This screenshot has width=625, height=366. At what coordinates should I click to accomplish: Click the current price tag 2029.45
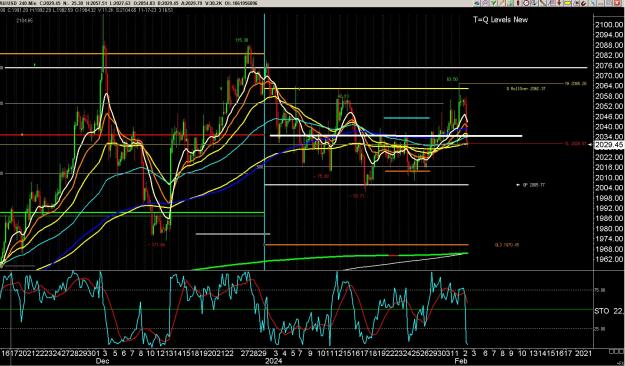[x=608, y=145]
